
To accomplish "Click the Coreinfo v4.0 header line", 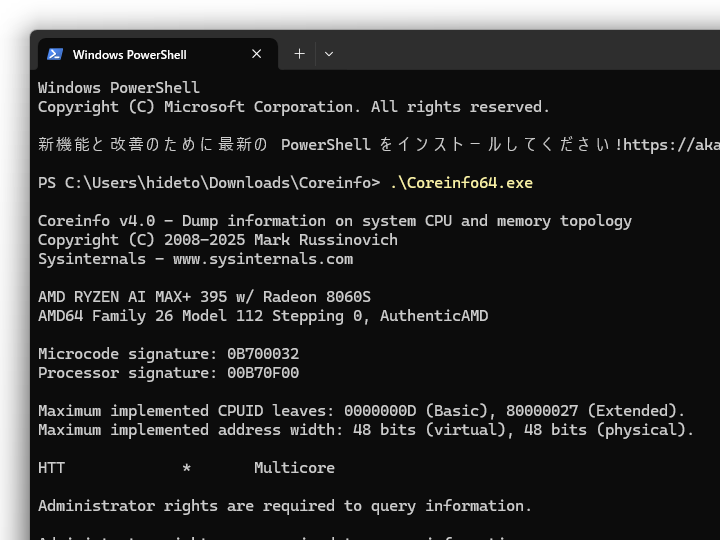I will (x=334, y=221).
